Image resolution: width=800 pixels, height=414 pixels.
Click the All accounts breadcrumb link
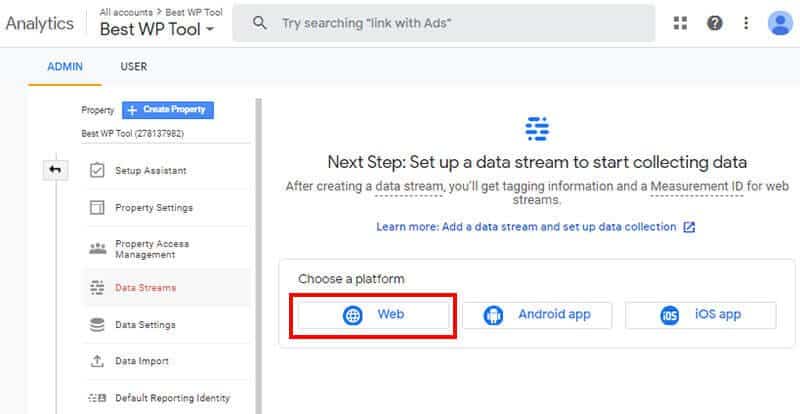126,12
